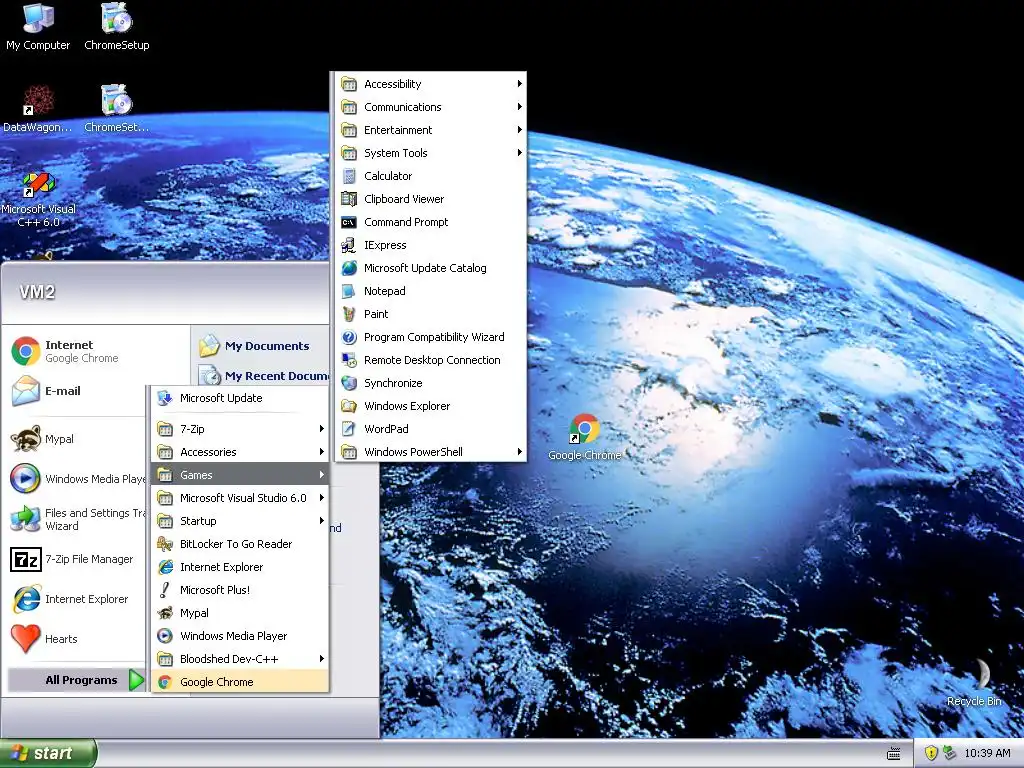The width and height of the screenshot is (1024, 768).
Task: Open Windows Media Player in left Start pane
Action: tap(77, 479)
